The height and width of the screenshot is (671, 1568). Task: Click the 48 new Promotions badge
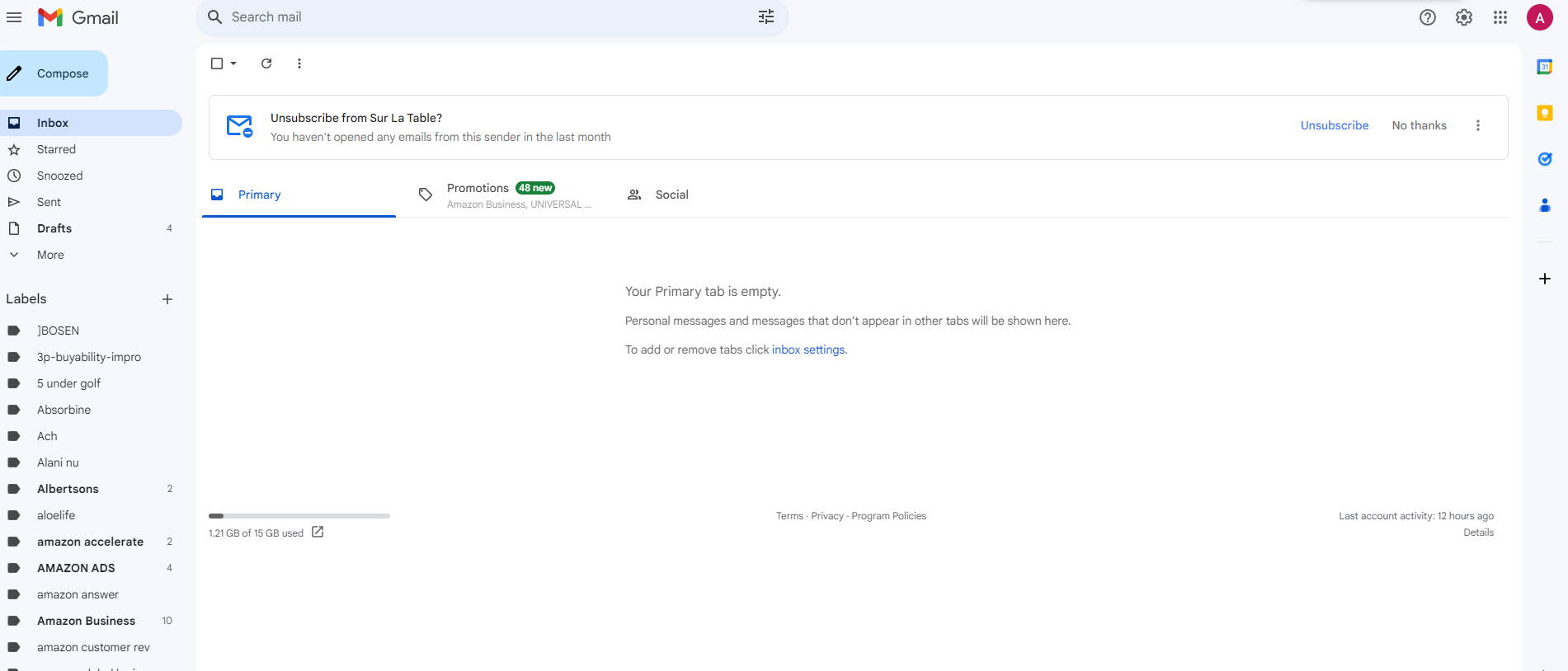[535, 188]
